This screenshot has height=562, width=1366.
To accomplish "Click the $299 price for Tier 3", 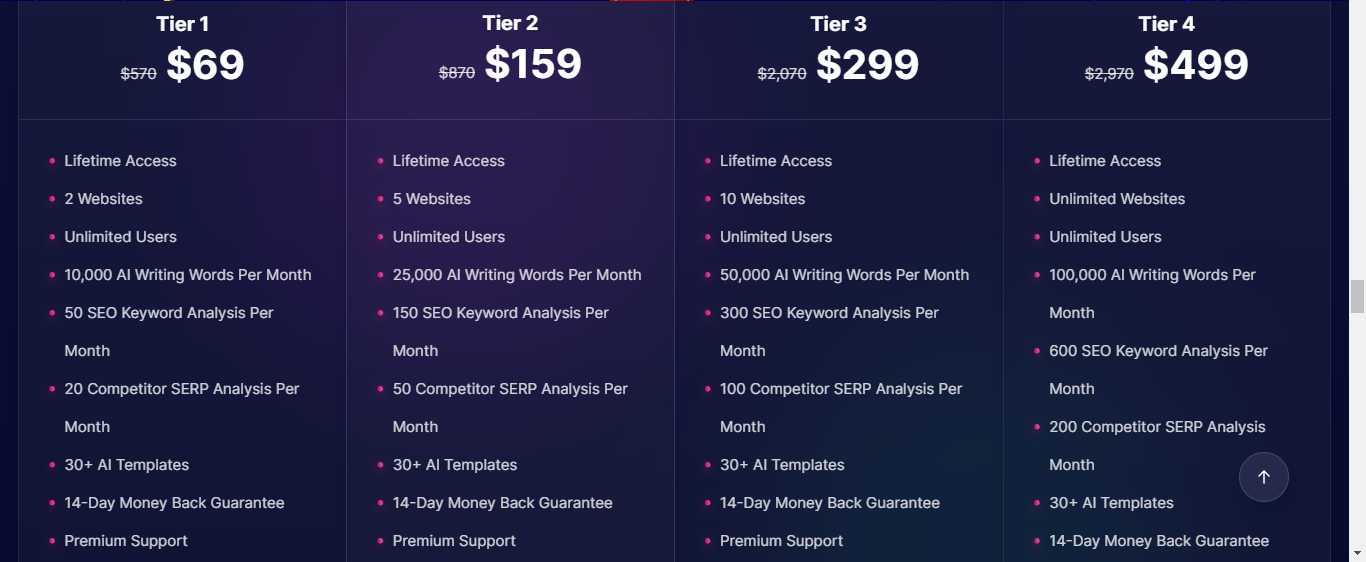I will pyautogui.click(x=867, y=65).
